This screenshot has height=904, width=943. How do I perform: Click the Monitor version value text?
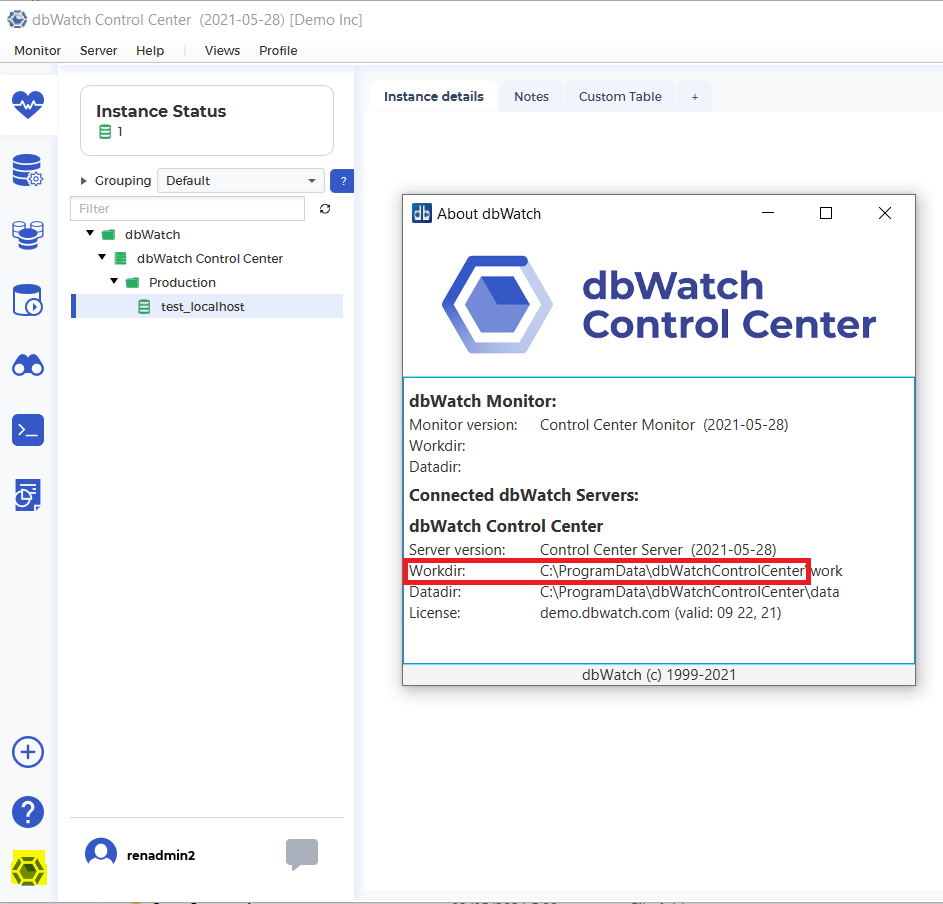(x=664, y=425)
